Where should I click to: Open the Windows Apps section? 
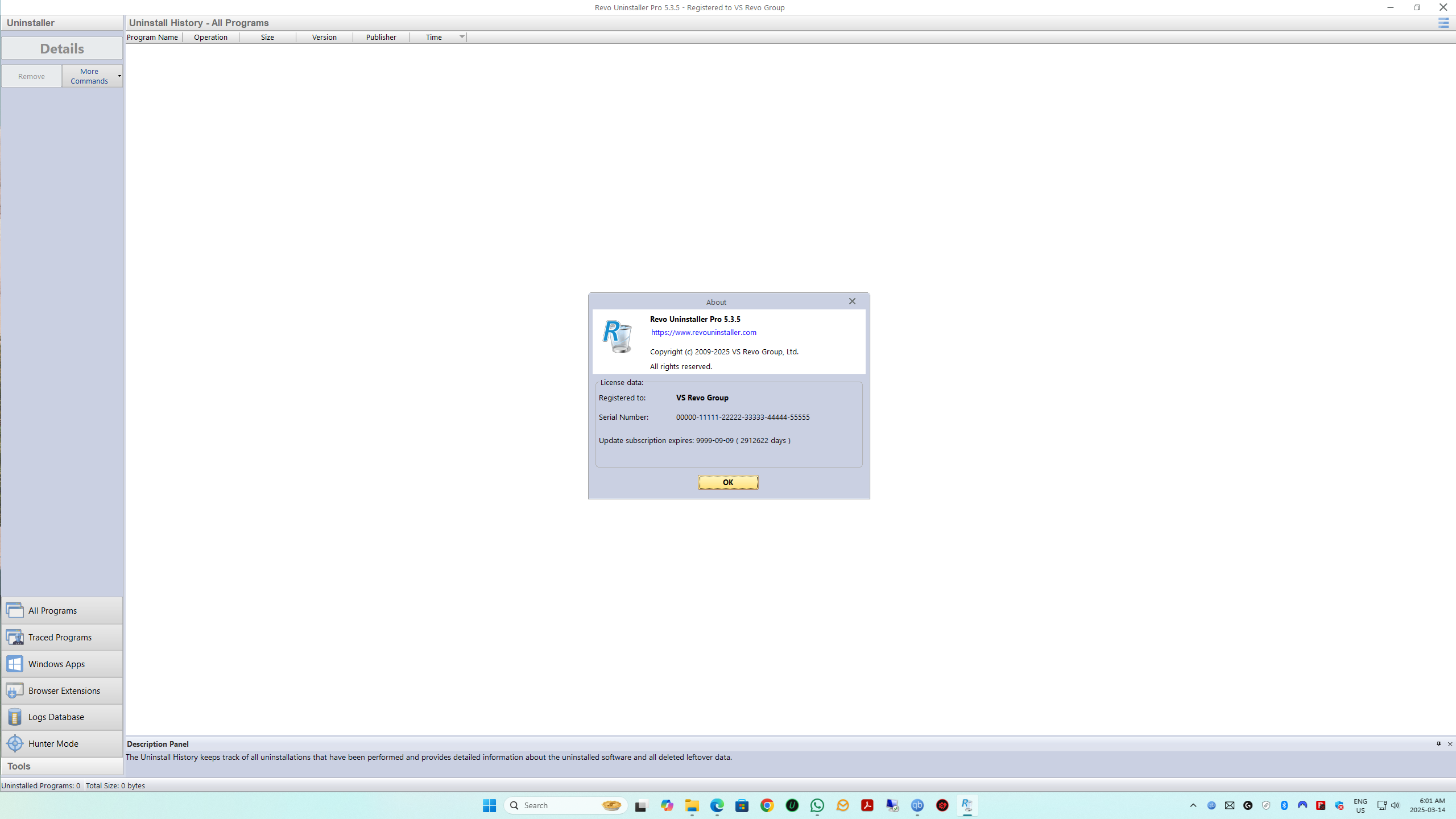tap(62, 664)
